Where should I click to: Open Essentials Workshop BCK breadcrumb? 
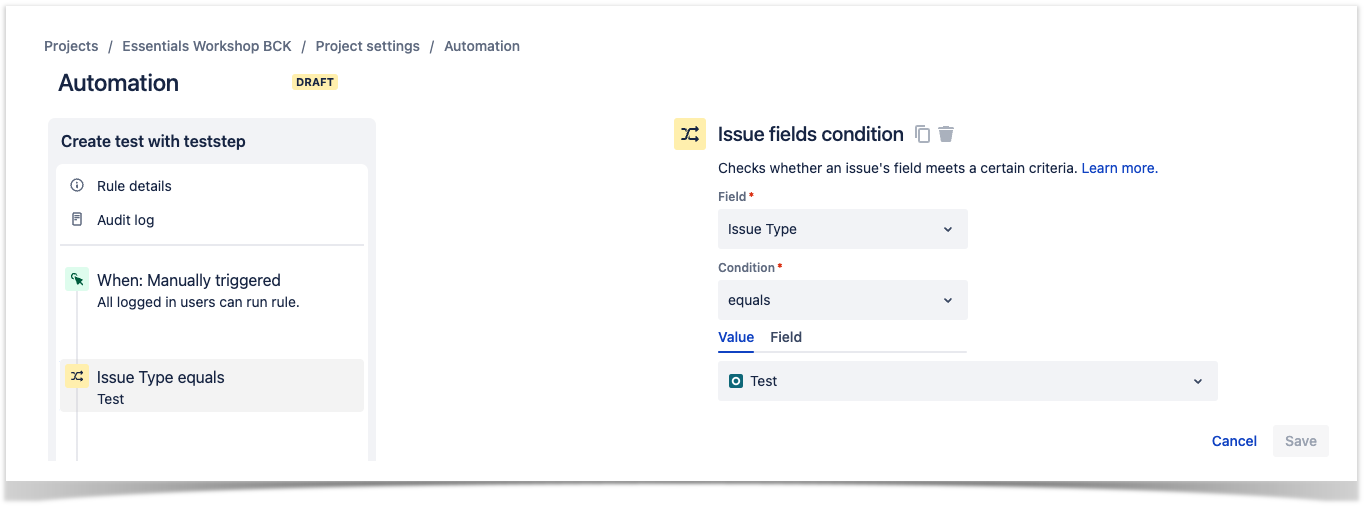tap(207, 46)
